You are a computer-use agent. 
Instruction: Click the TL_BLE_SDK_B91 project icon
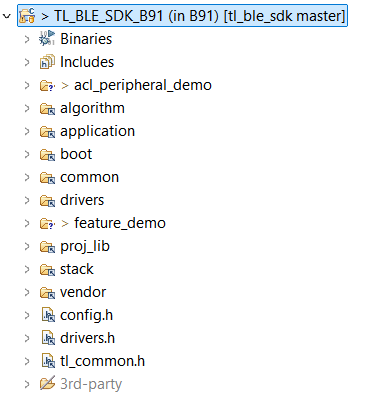coord(27,15)
